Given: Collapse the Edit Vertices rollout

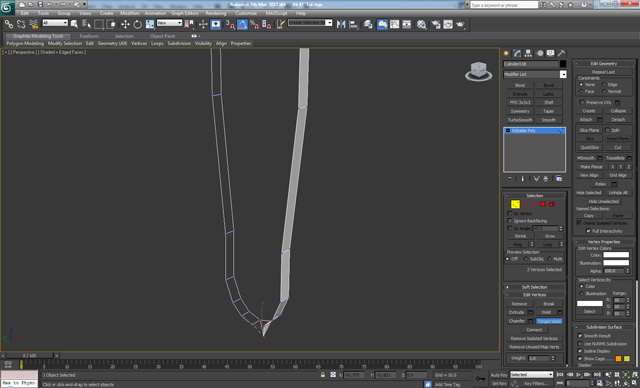Looking at the screenshot, I should point(534,295).
